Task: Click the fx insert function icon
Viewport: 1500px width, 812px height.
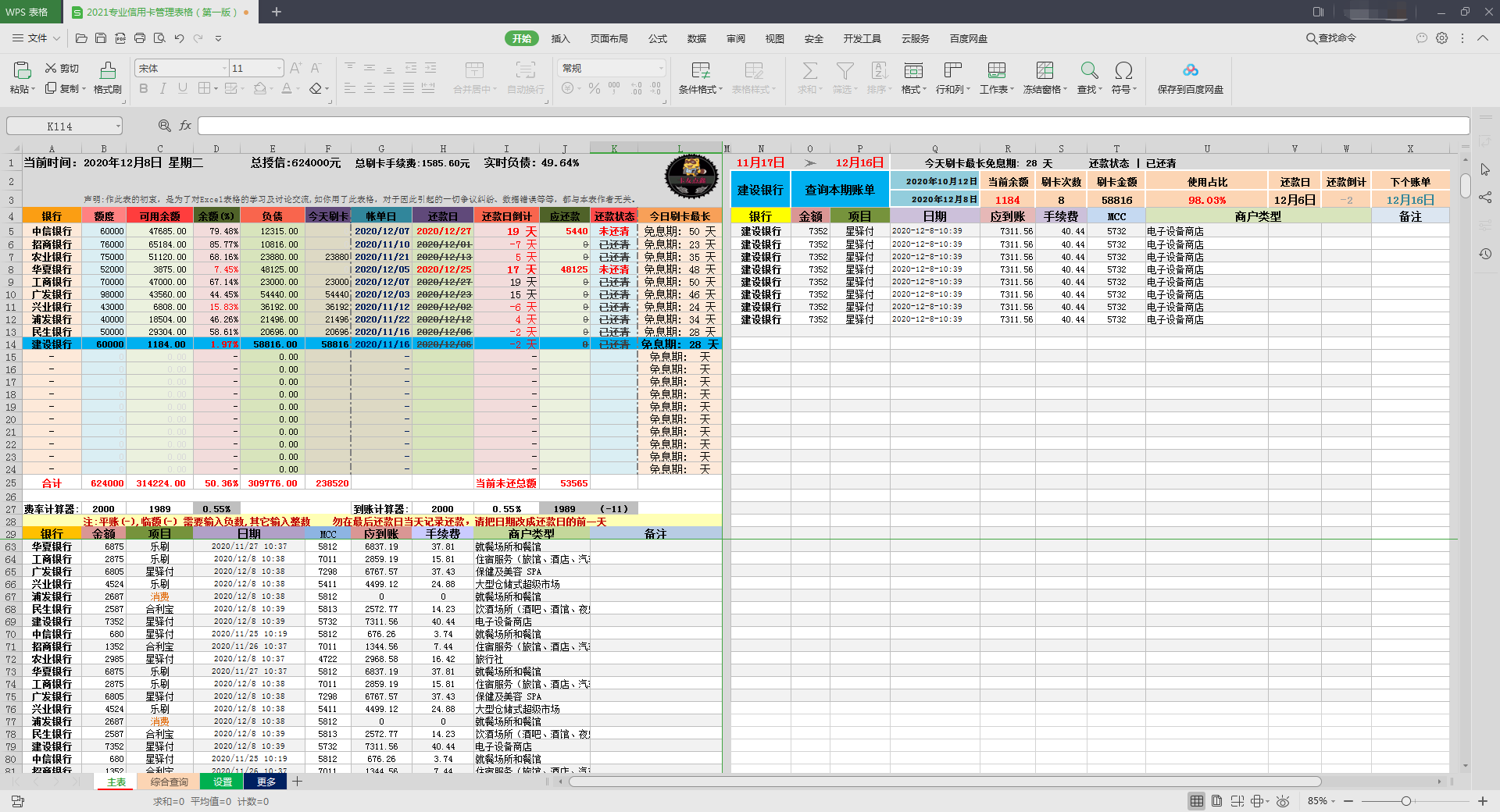Action: coord(185,126)
